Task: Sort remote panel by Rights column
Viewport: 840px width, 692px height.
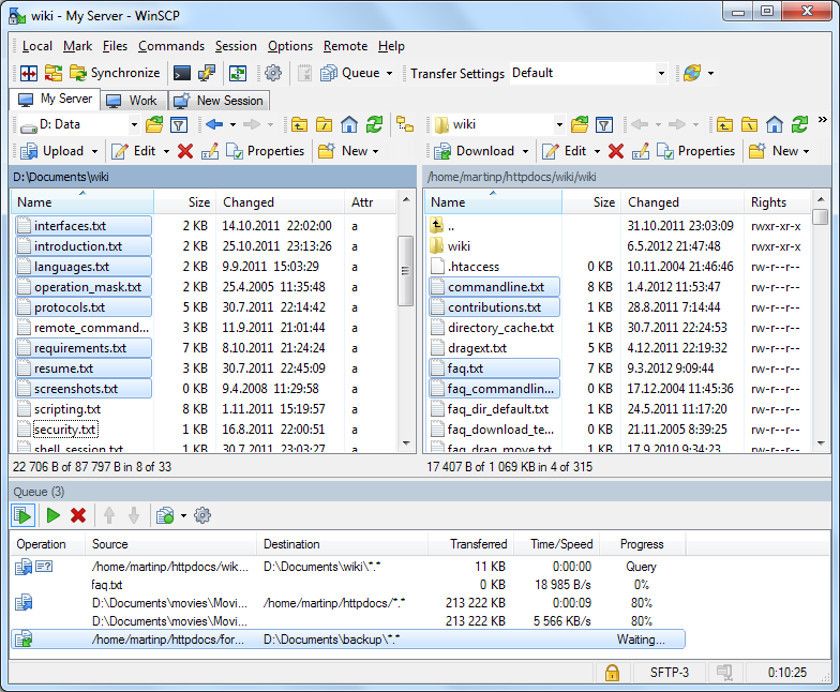Action: coord(778,202)
